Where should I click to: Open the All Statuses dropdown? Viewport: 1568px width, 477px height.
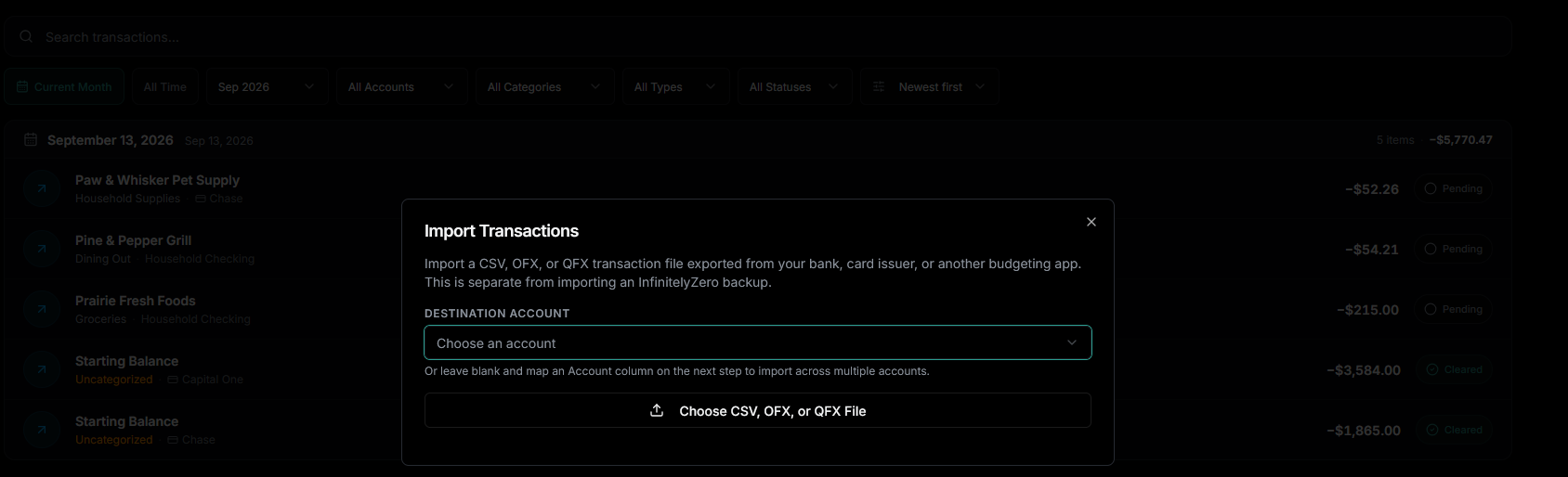[x=794, y=86]
